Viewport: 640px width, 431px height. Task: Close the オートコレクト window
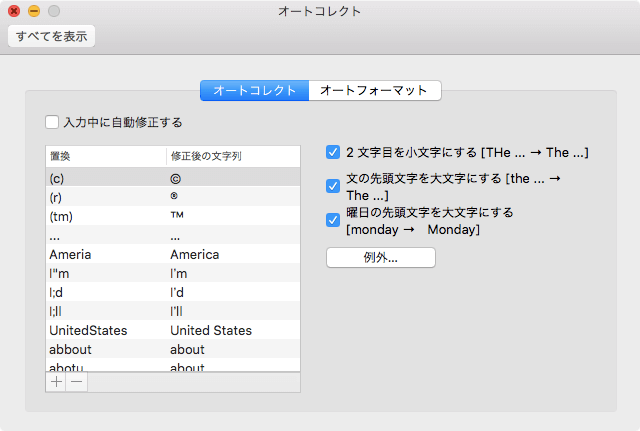[x=14, y=11]
